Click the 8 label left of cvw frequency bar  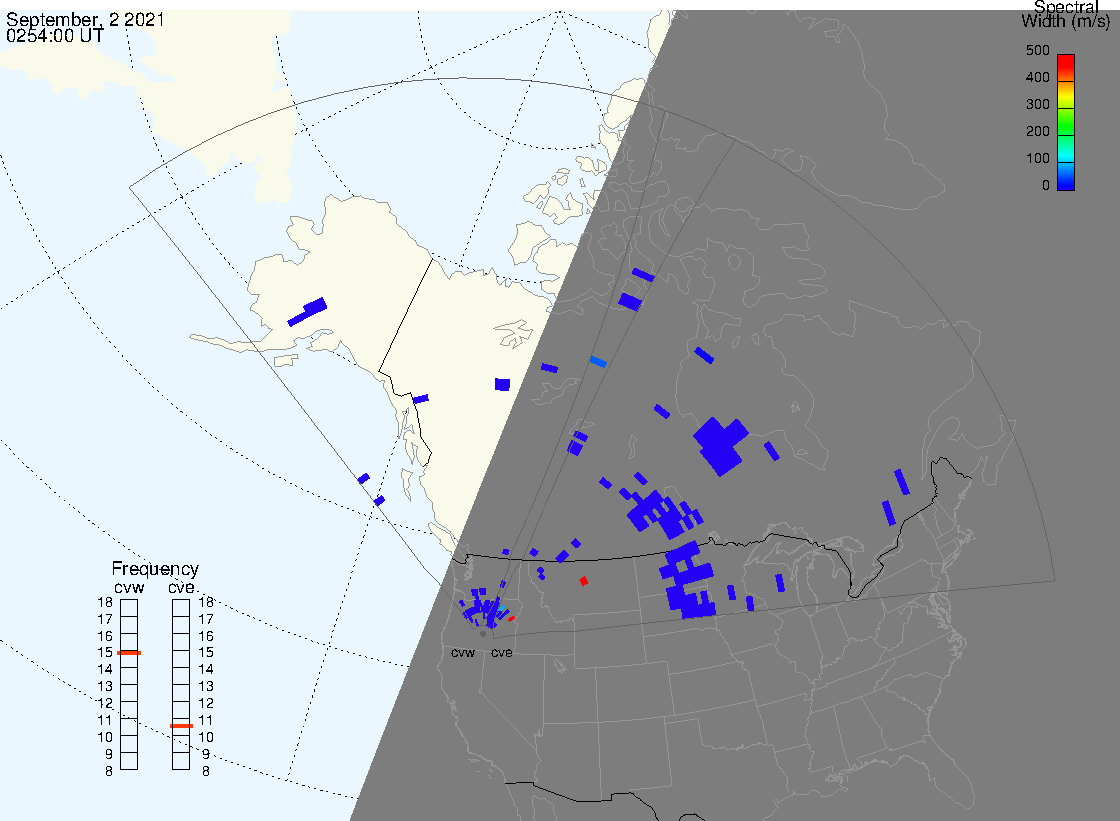[x=109, y=772]
